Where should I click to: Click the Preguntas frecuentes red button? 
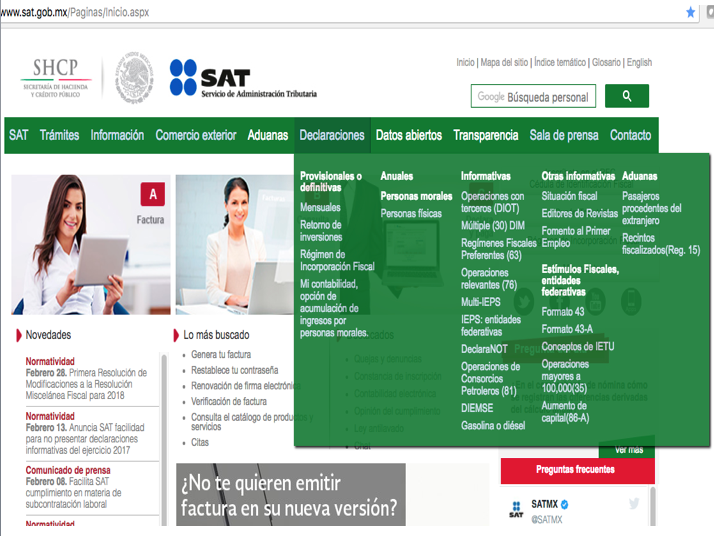[x=578, y=470]
